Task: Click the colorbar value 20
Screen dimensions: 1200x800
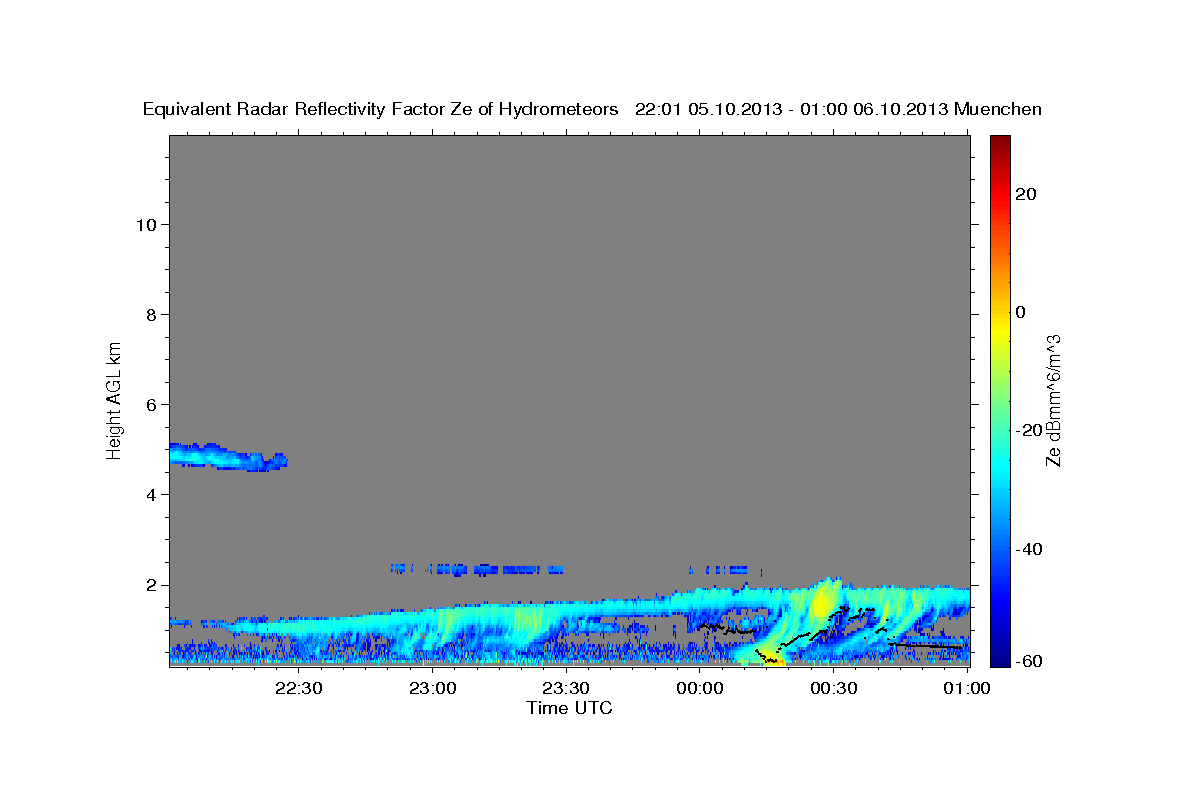Action: 1025,194
